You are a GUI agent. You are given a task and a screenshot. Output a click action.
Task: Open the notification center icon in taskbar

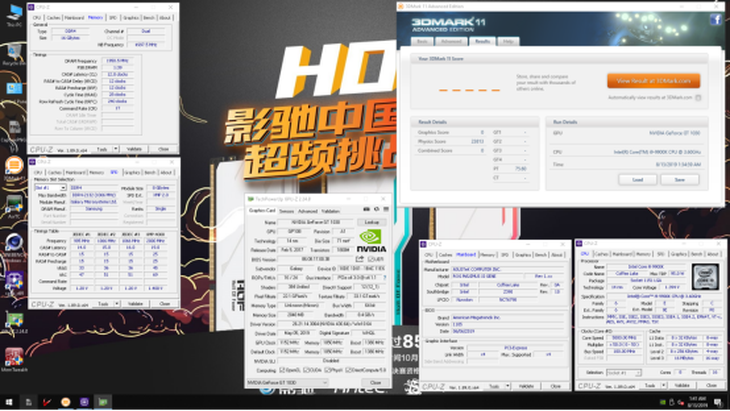(720, 403)
